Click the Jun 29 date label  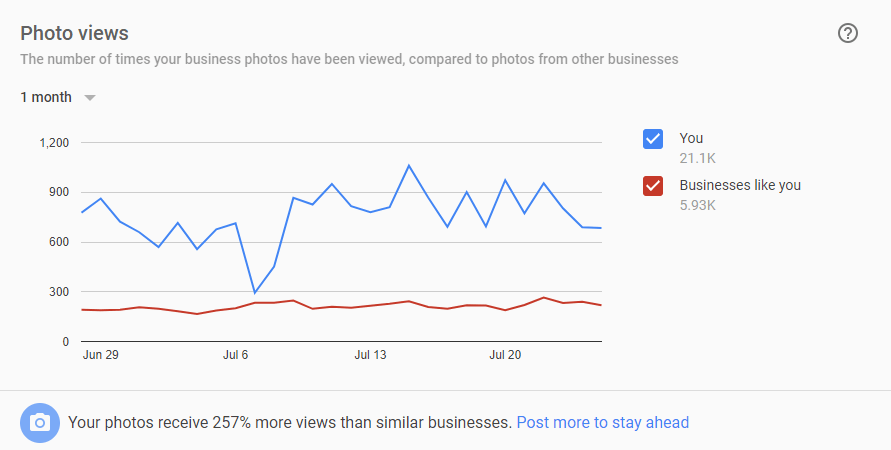point(100,355)
